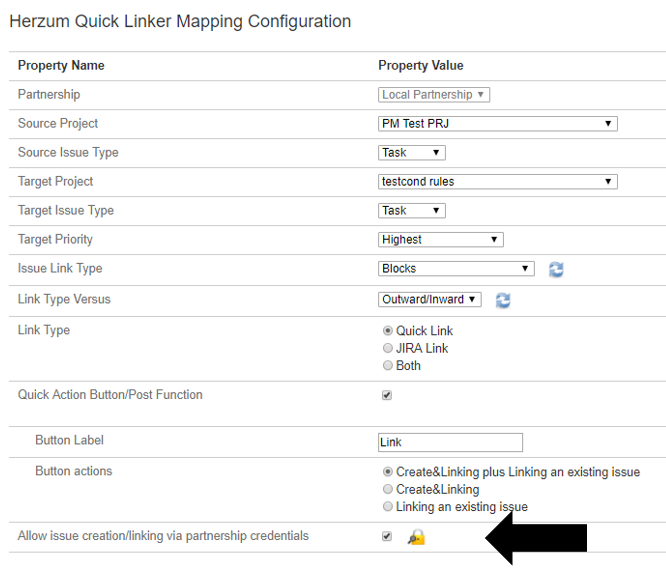Expand the Target Issue Type dropdown

pos(411,211)
